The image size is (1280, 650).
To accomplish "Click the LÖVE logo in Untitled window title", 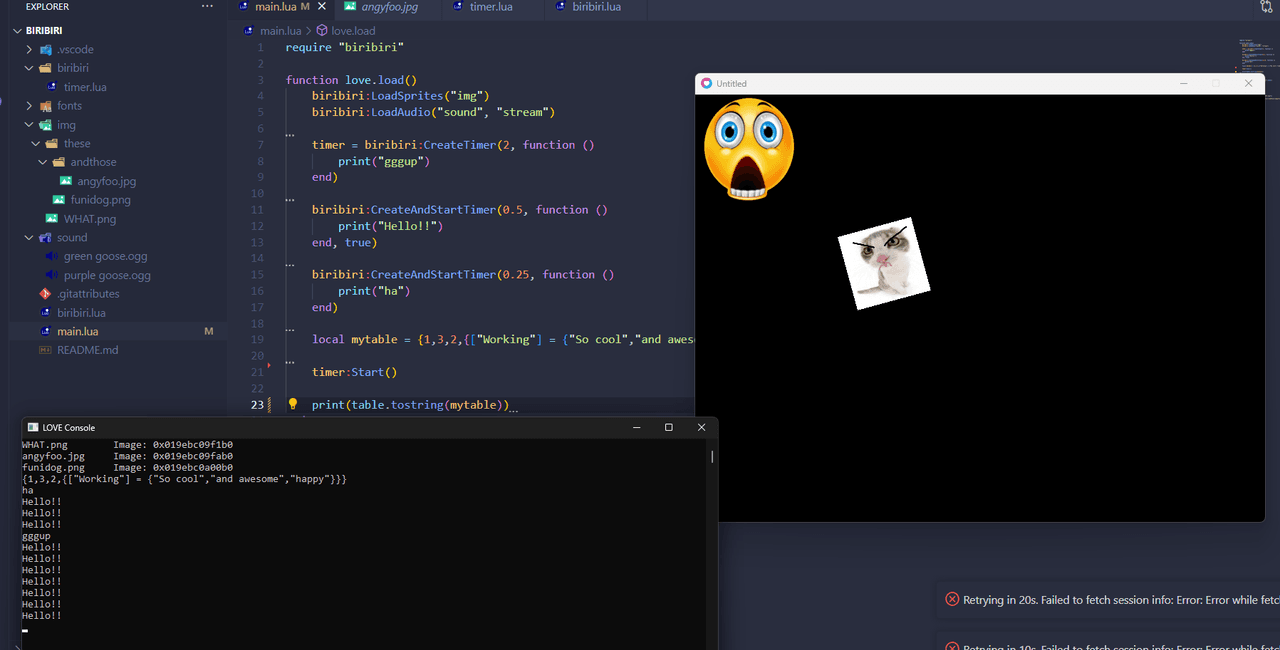I will pyautogui.click(x=707, y=84).
